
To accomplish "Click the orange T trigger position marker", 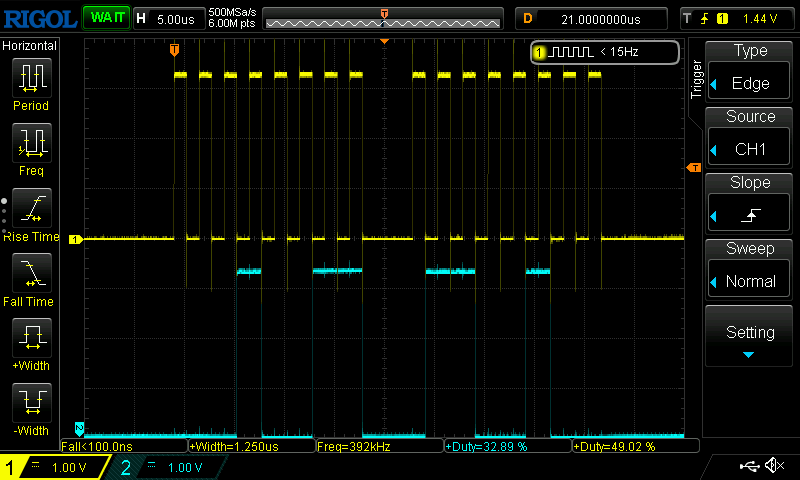I will [174, 50].
